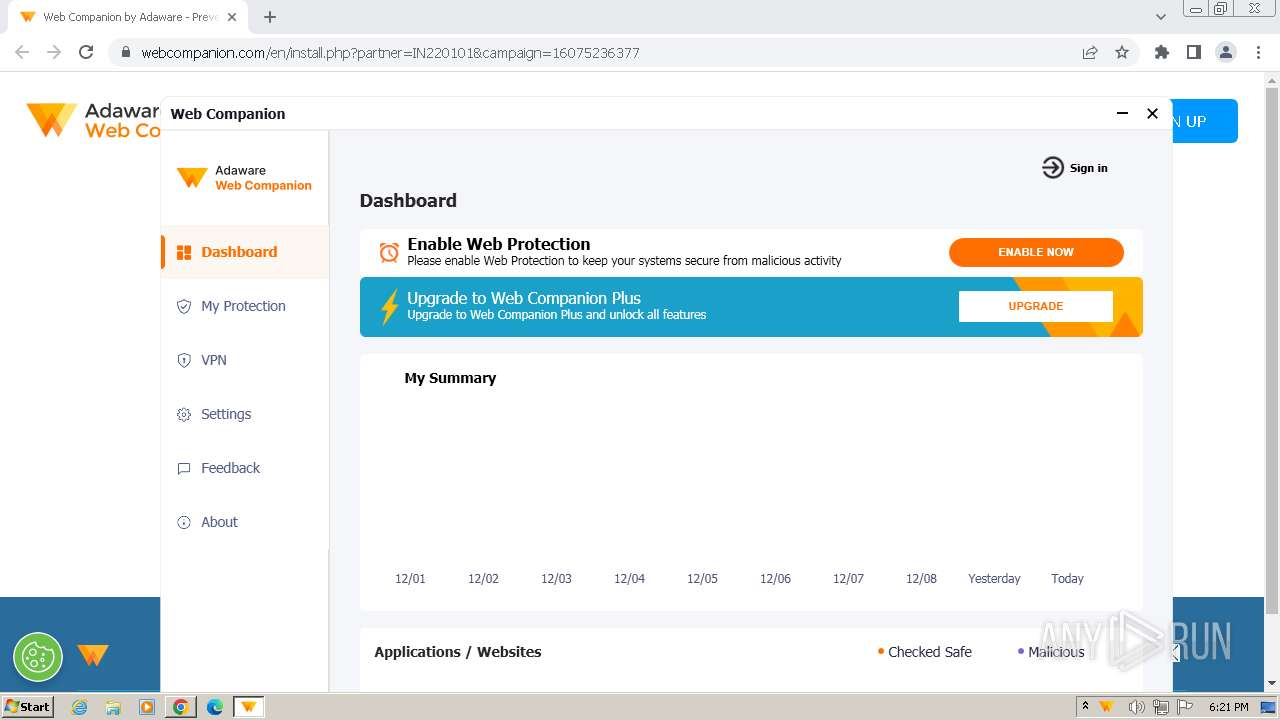Click the ENABLE NOW button
This screenshot has width=1280, height=720.
pyautogui.click(x=1036, y=252)
